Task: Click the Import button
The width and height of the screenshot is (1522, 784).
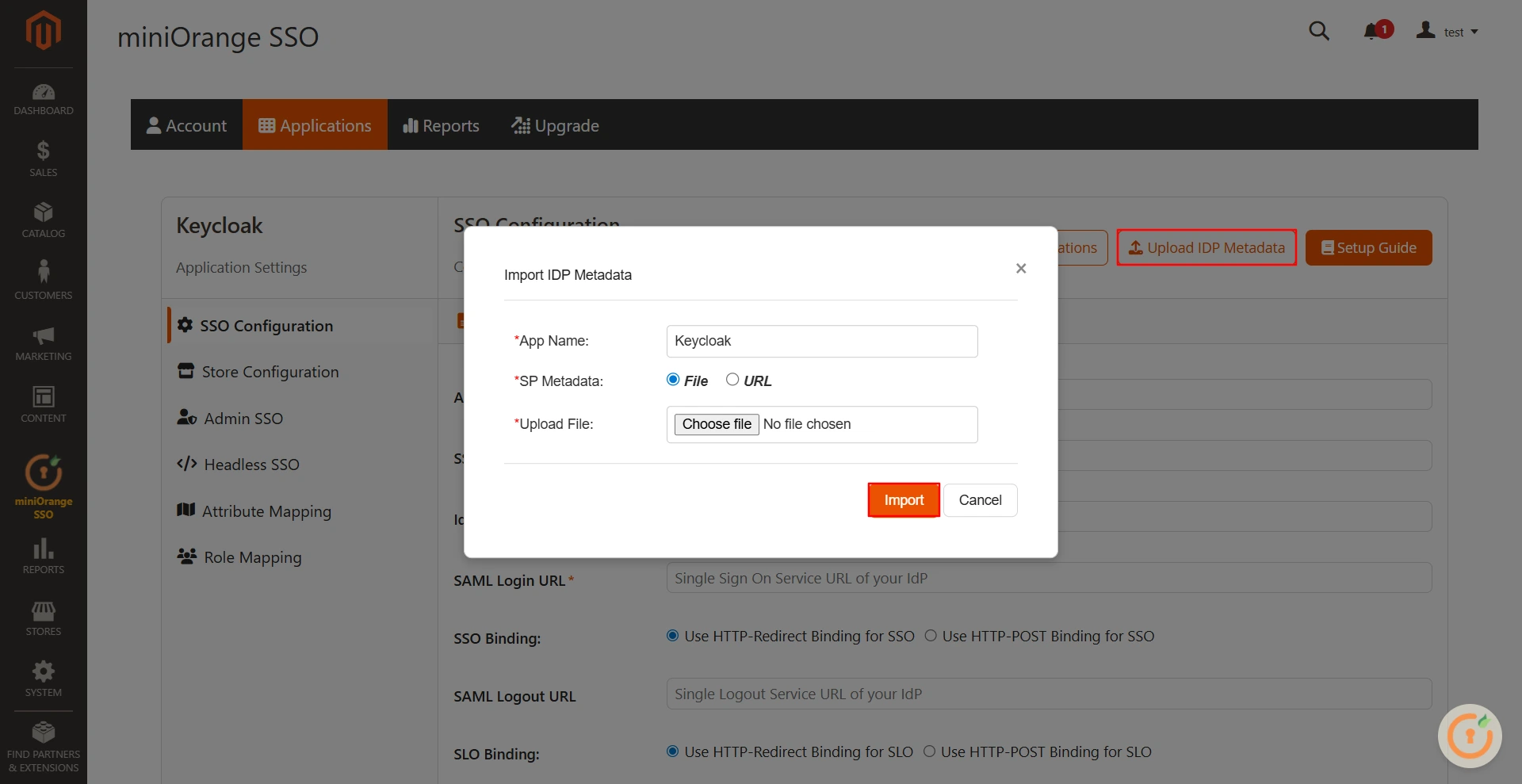Action: coord(903,499)
